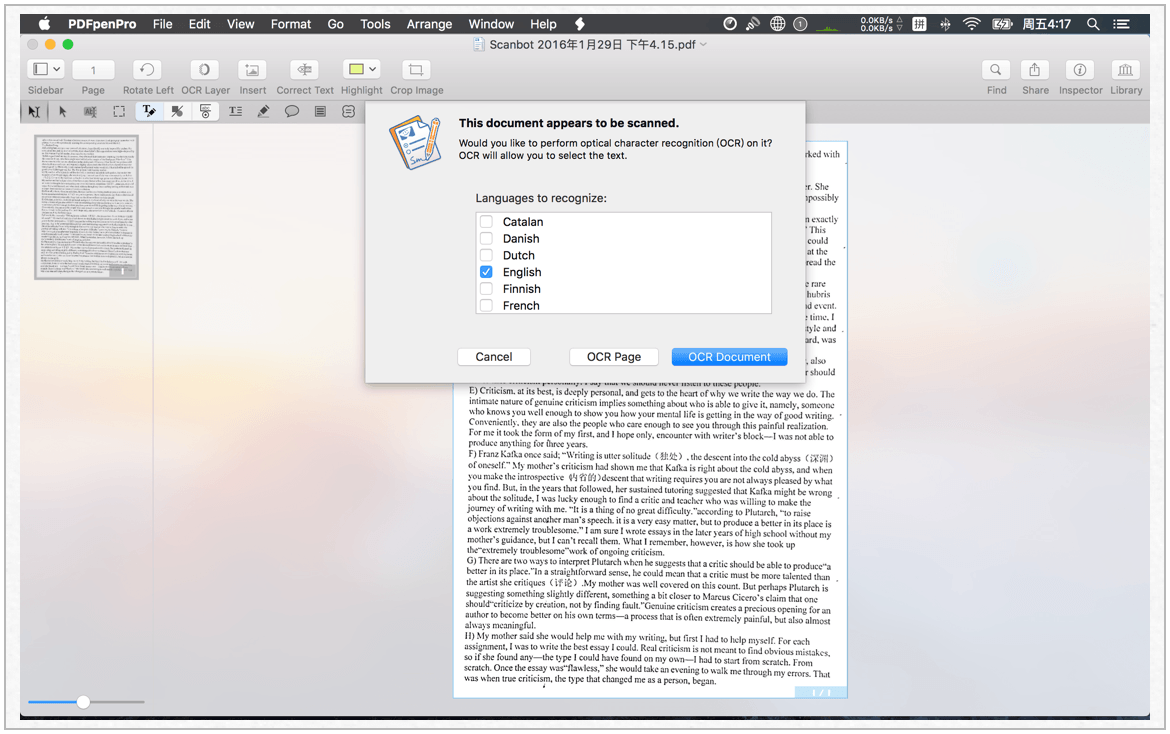Open the File menu
This screenshot has height=734, width=1170.
point(163,24)
